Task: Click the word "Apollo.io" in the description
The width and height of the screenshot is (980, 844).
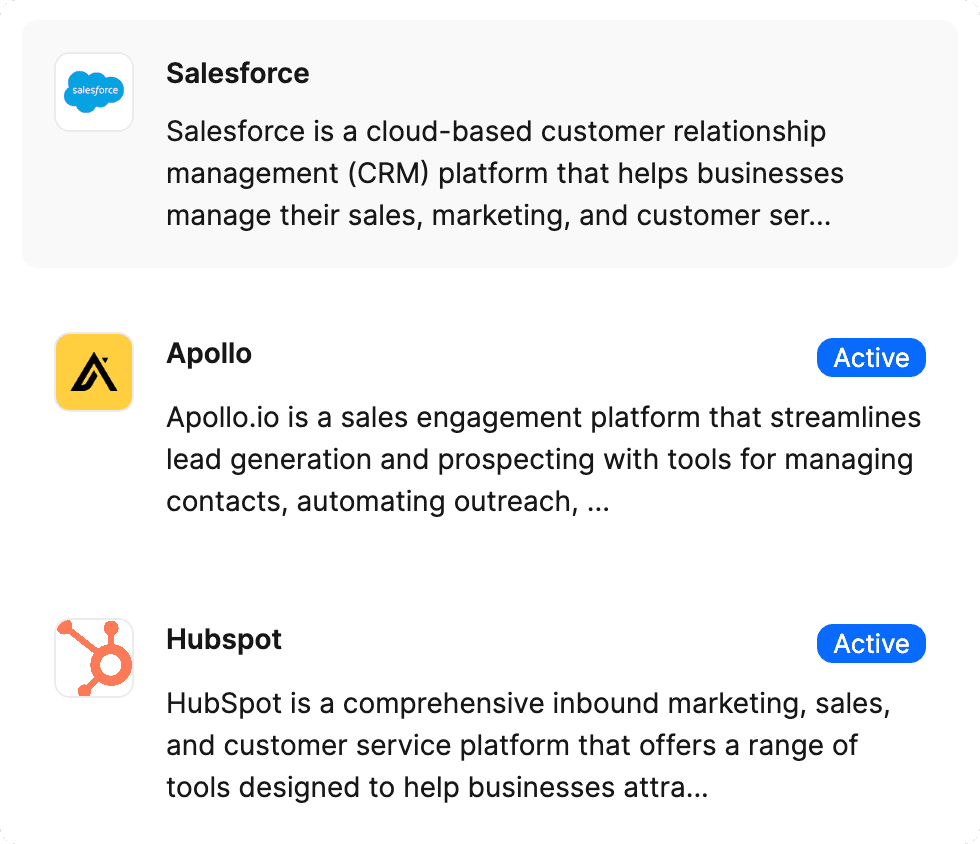Action: pos(222,418)
